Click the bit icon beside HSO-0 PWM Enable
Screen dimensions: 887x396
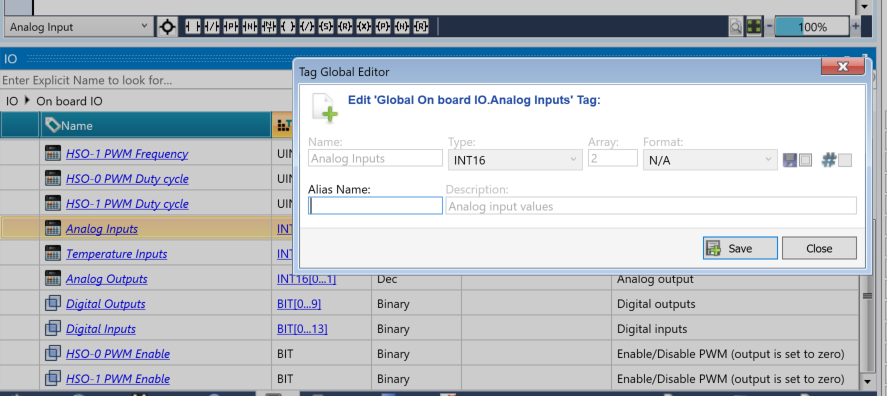point(53,354)
